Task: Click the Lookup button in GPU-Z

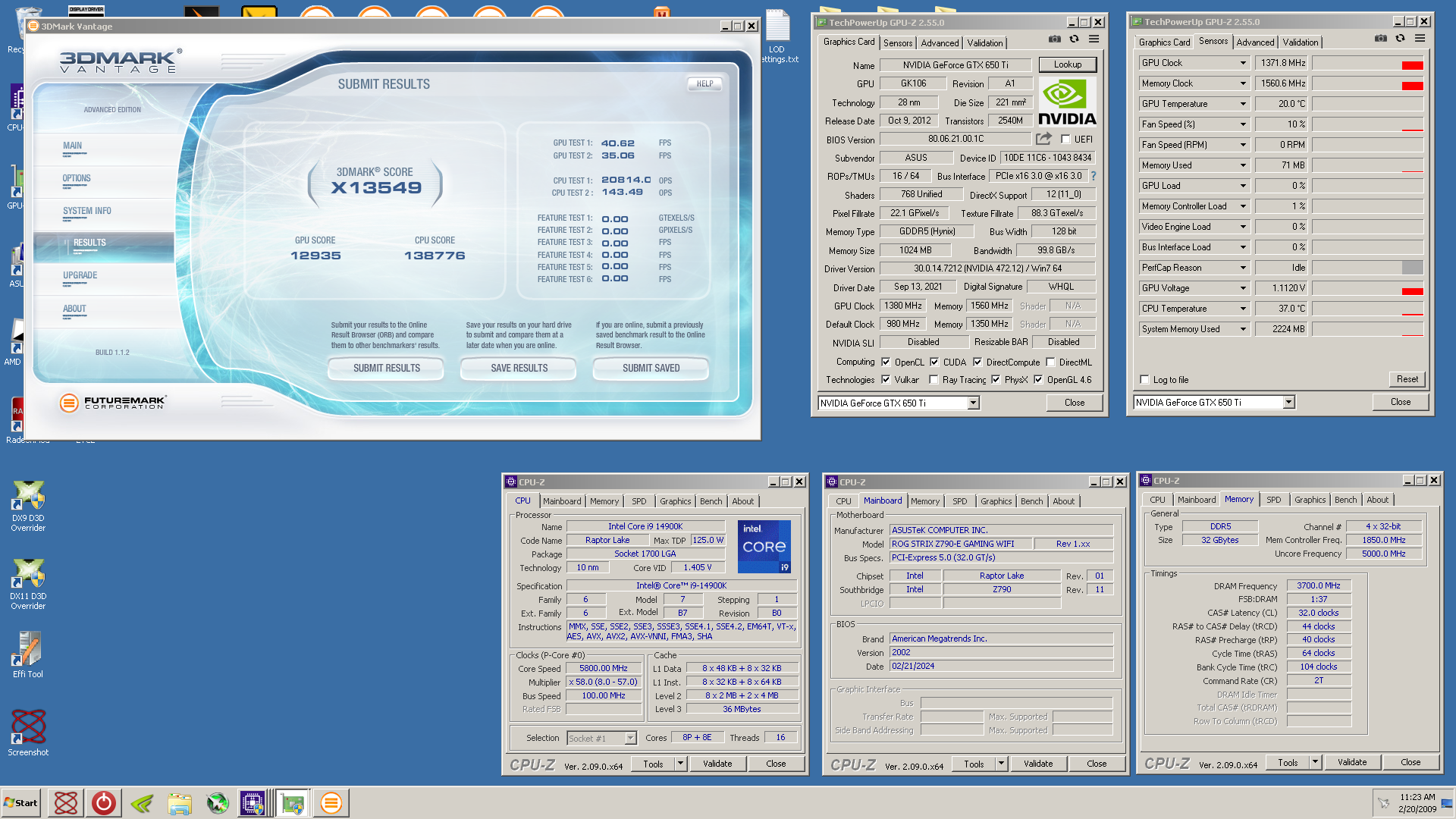Action: 1067,64
